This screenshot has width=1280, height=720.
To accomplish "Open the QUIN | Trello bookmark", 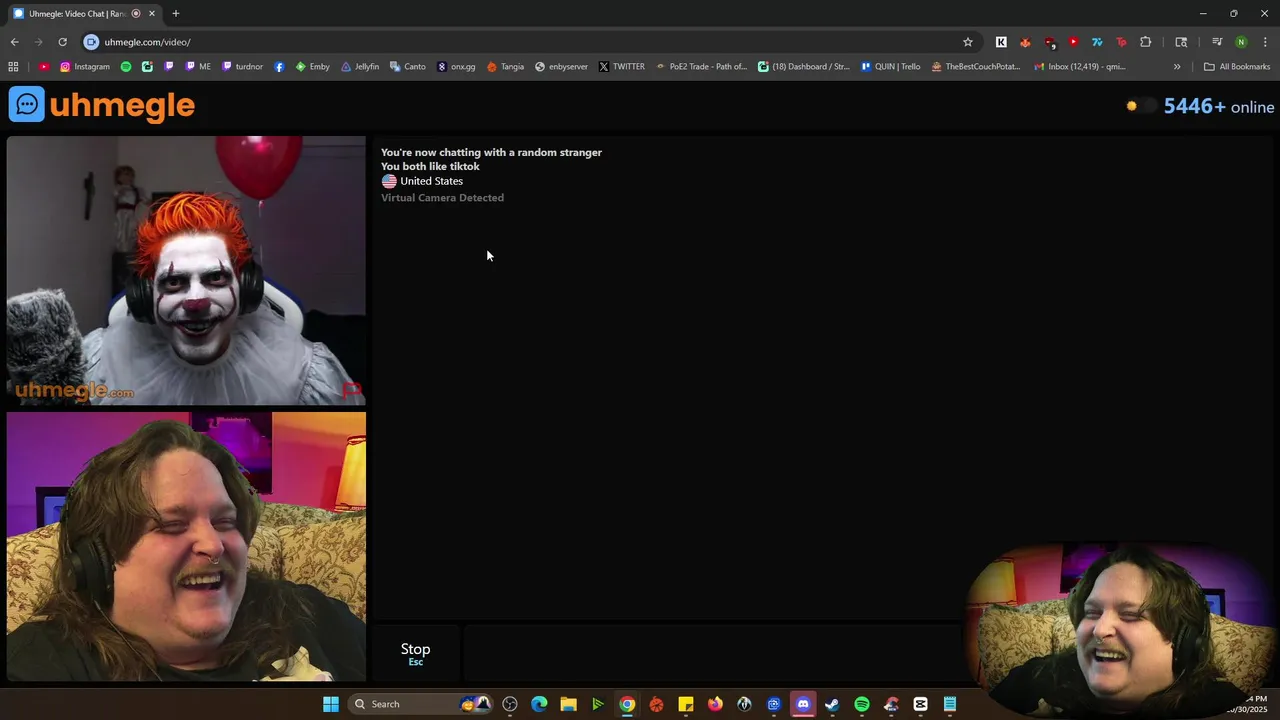I will 891,67.
